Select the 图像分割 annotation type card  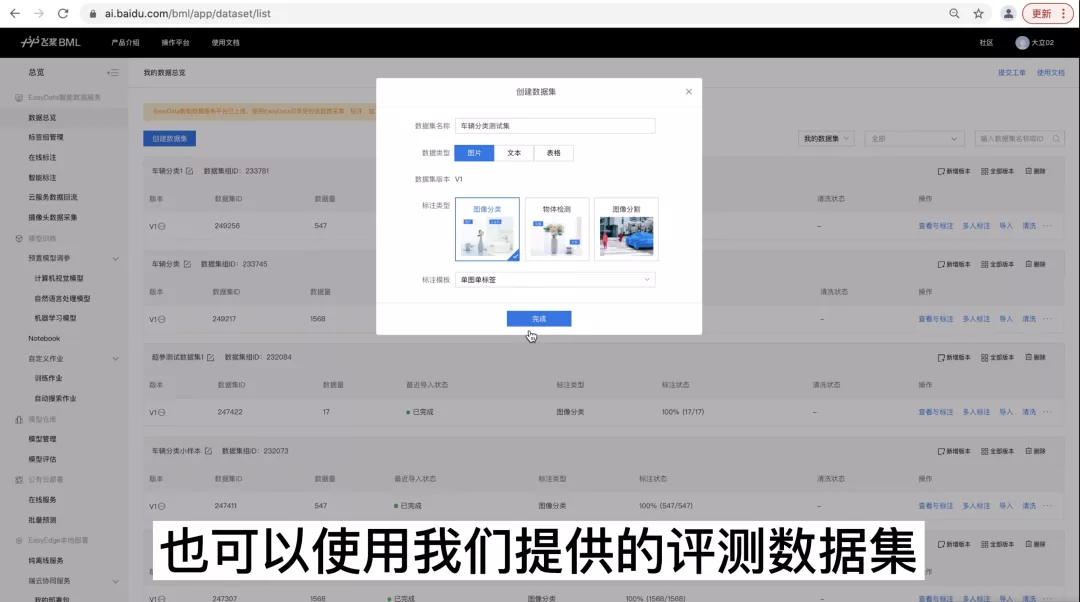626,229
